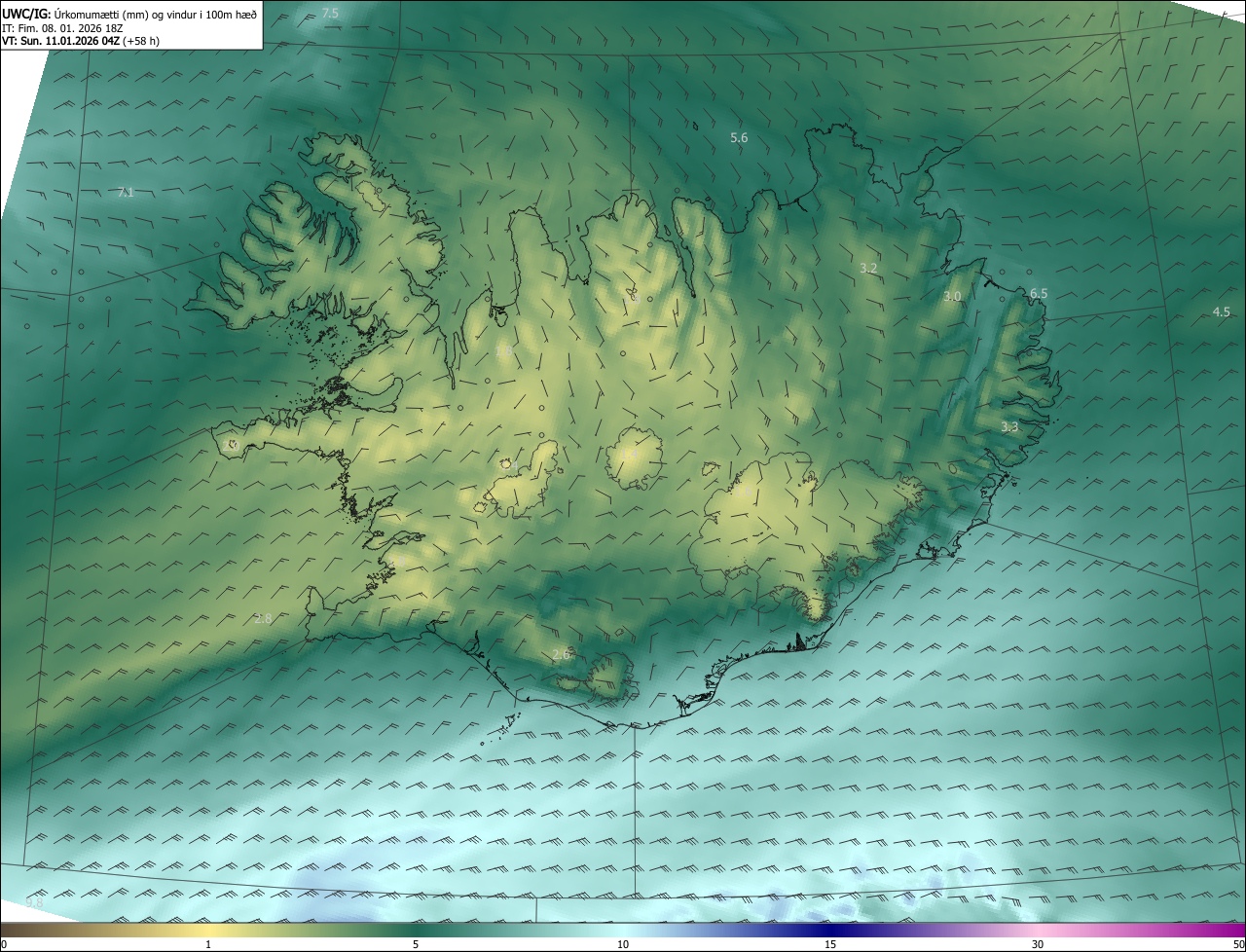Click the 'UWC/IG: Úrkomumætti (mm)' title line
This screenshot has height=952, width=1246.
[x=130, y=13]
